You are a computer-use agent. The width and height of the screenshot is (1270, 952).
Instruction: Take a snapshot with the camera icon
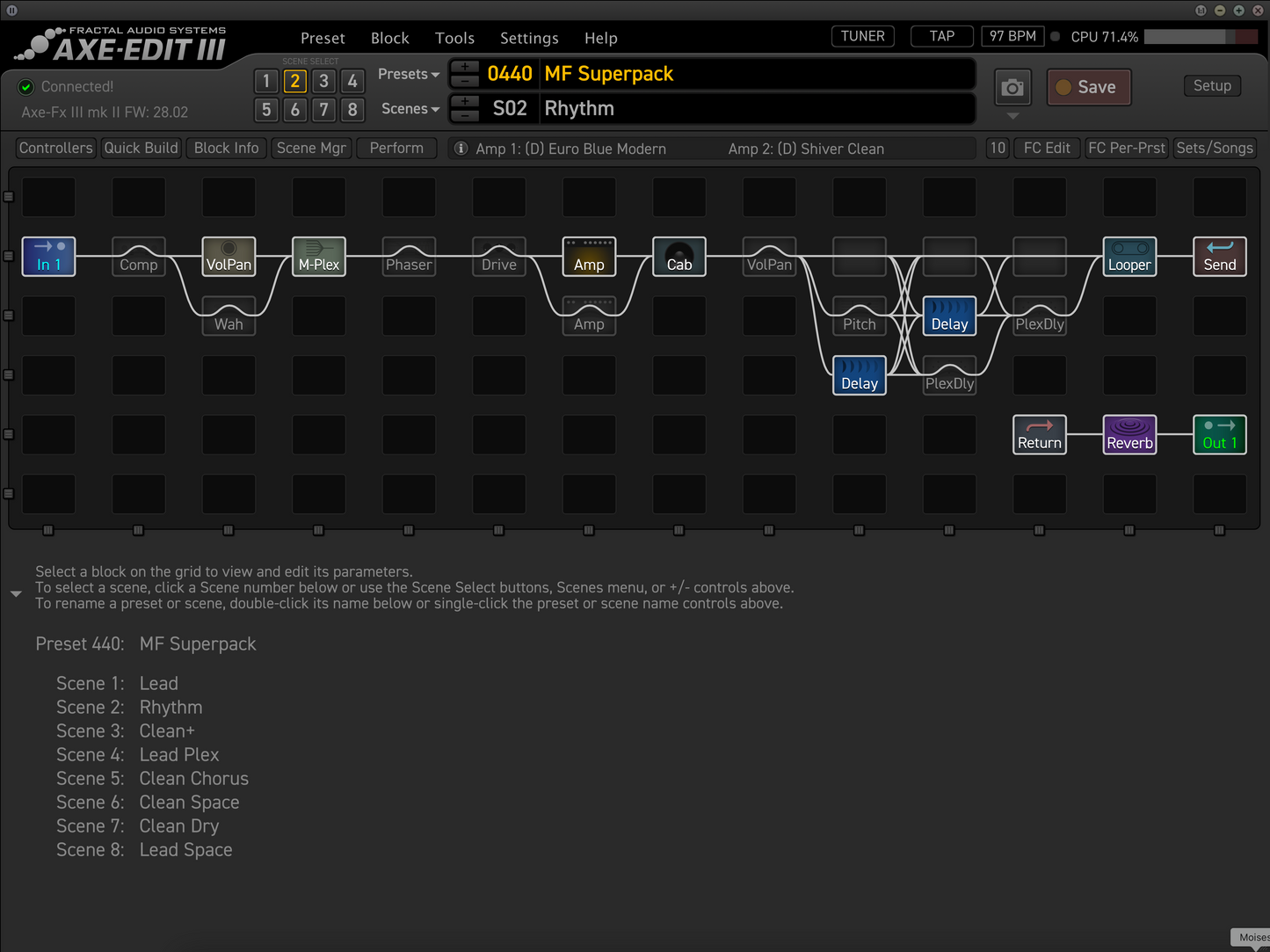[1012, 87]
